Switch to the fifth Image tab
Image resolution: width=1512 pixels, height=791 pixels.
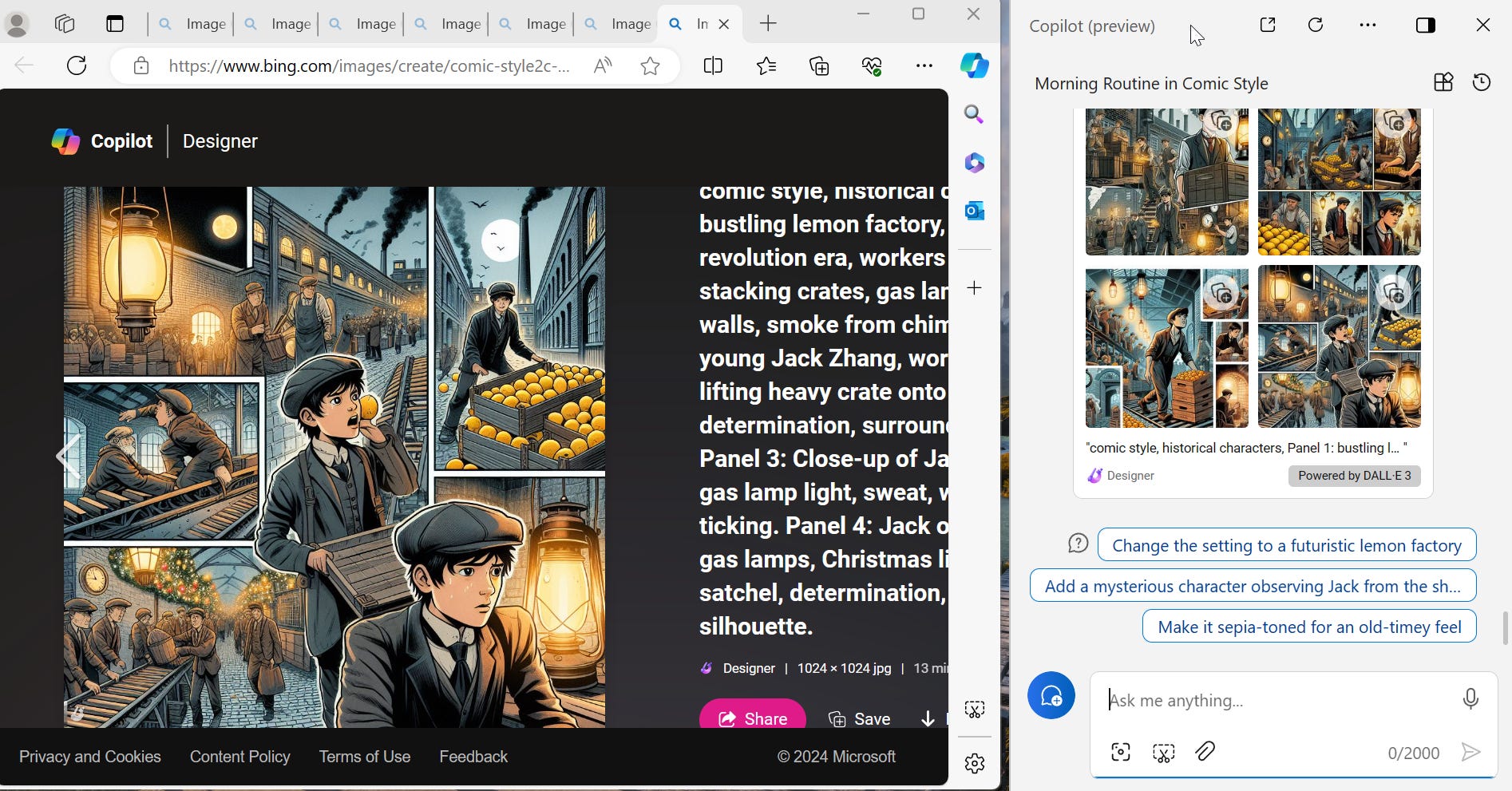[x=532, y=24]
